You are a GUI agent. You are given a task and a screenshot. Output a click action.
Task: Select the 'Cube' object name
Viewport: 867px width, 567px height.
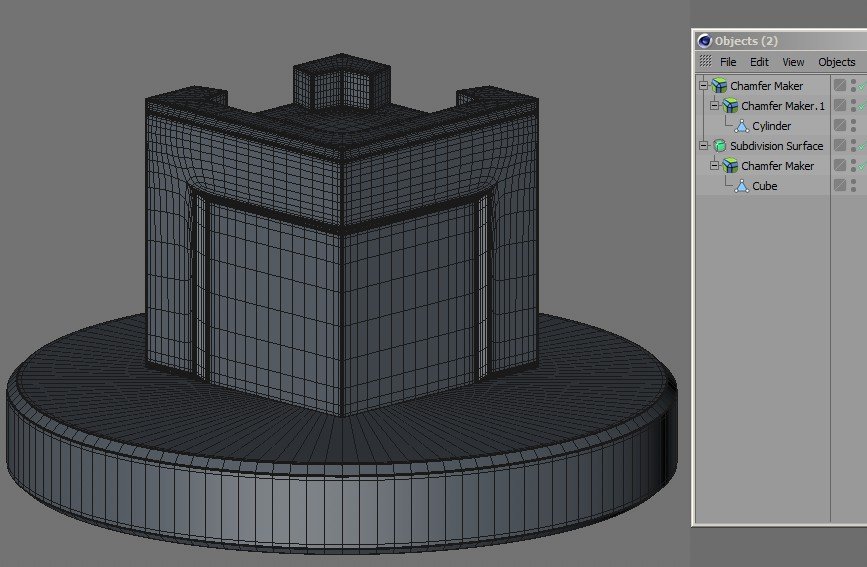(765, 186)
